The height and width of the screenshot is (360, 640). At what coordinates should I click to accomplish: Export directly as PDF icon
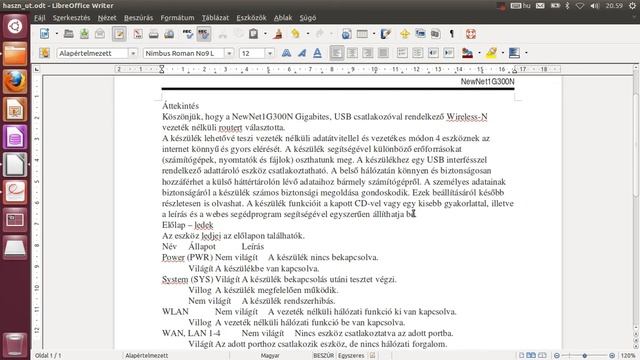pos(138,34)
